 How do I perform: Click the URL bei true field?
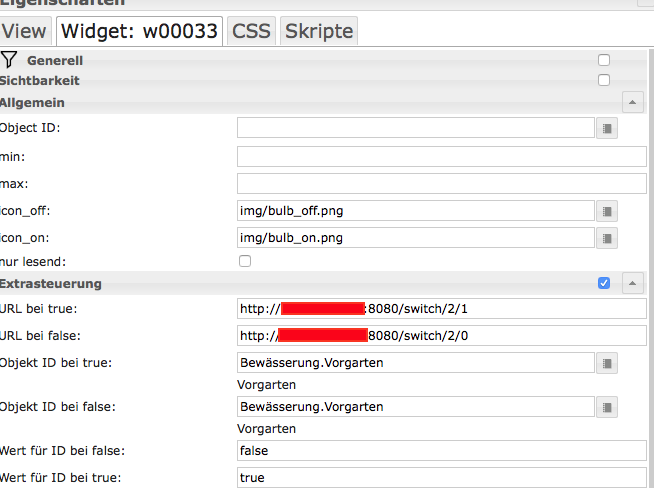click(x=441, y=308)
